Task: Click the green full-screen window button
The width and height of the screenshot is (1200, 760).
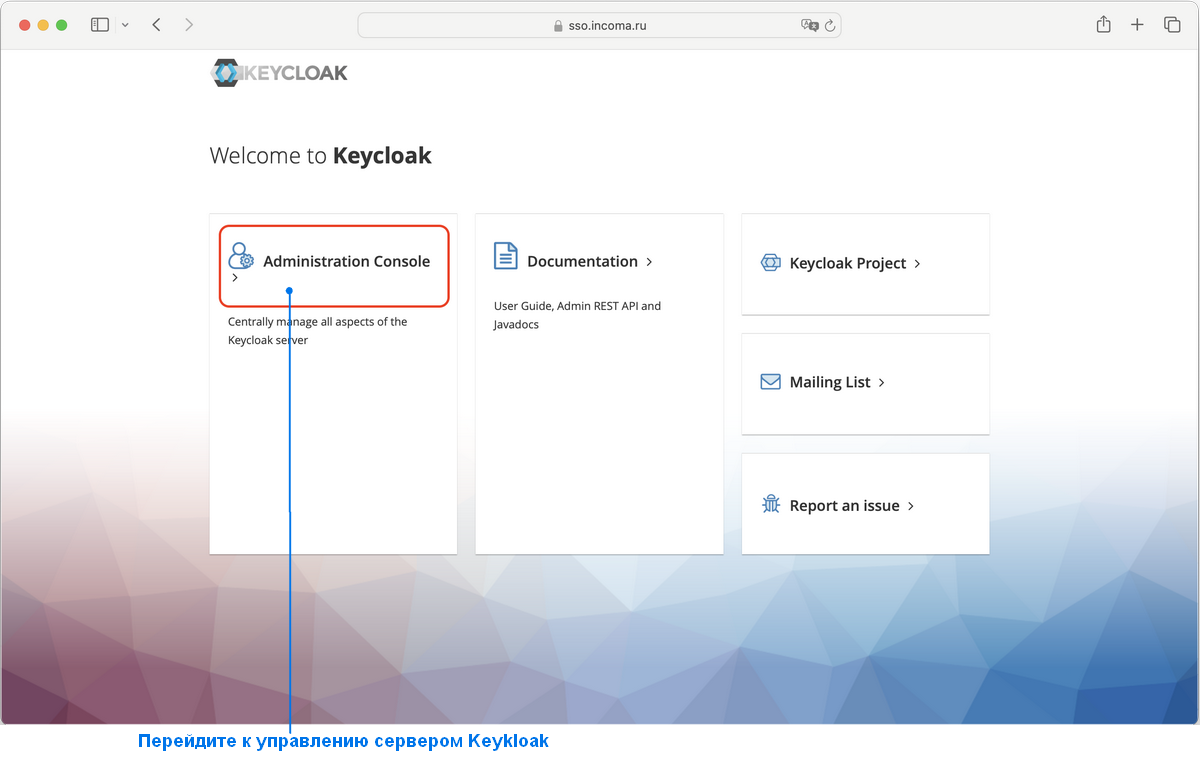Action: [61, 25]
